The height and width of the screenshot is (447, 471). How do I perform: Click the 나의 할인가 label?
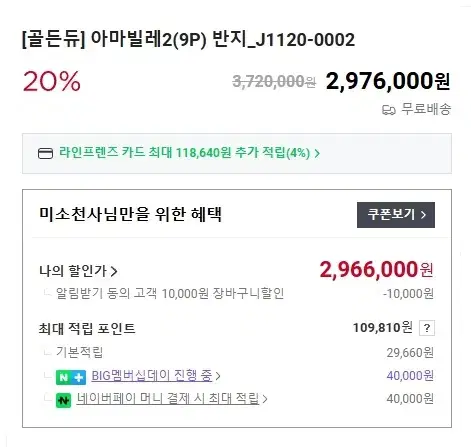(x=73, y=271)
